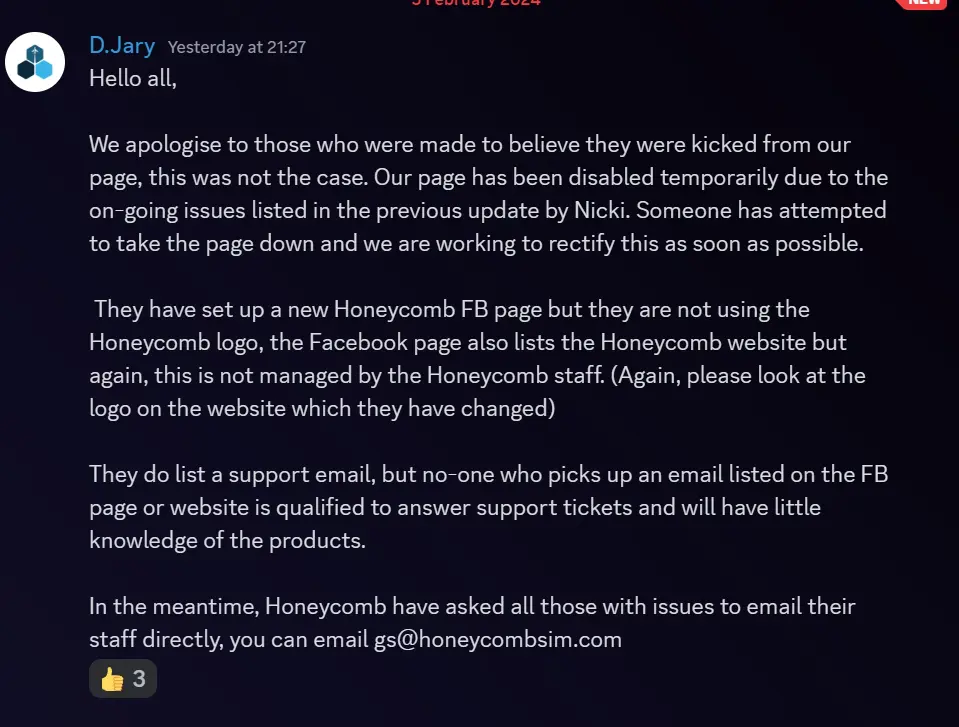This screenshot has width=959, height=727.
Task: Click the thumbs up emoji icon
Action: [112, 679]
